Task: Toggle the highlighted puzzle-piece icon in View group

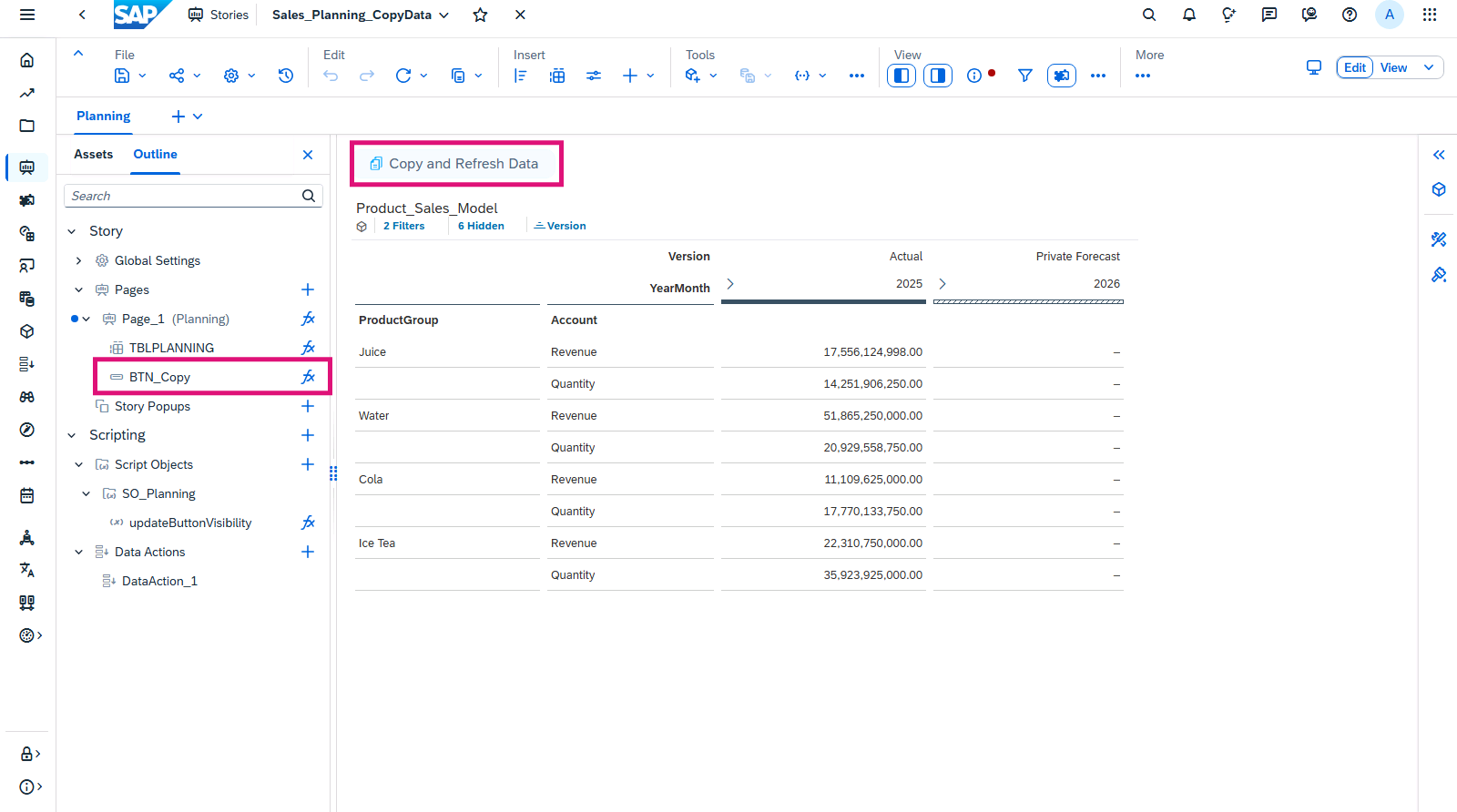Action: pyautogui.click(x=1062, y=76)
